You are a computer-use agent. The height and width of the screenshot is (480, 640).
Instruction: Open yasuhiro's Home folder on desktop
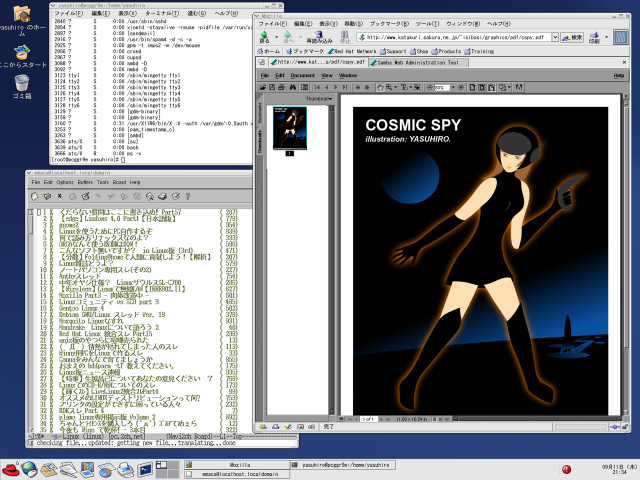point(22,16)
